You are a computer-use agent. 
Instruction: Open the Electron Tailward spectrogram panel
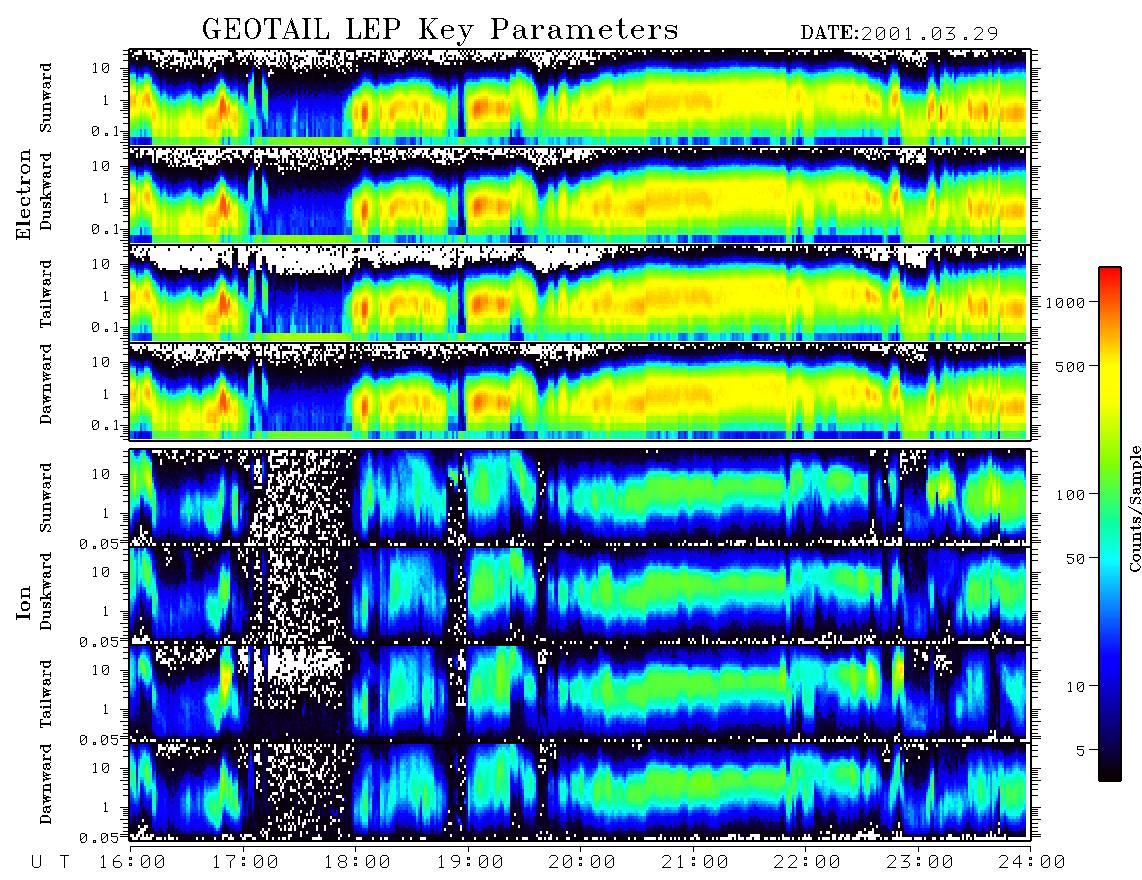578,293
